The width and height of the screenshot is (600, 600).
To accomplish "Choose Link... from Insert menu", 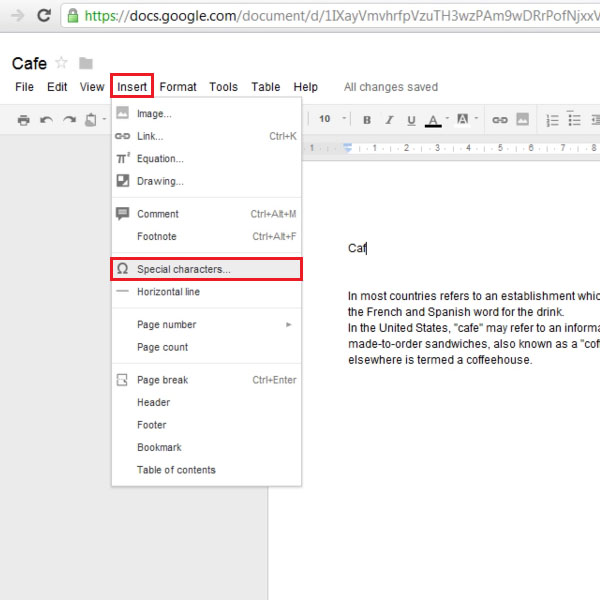I will click(x=207, y=136).
